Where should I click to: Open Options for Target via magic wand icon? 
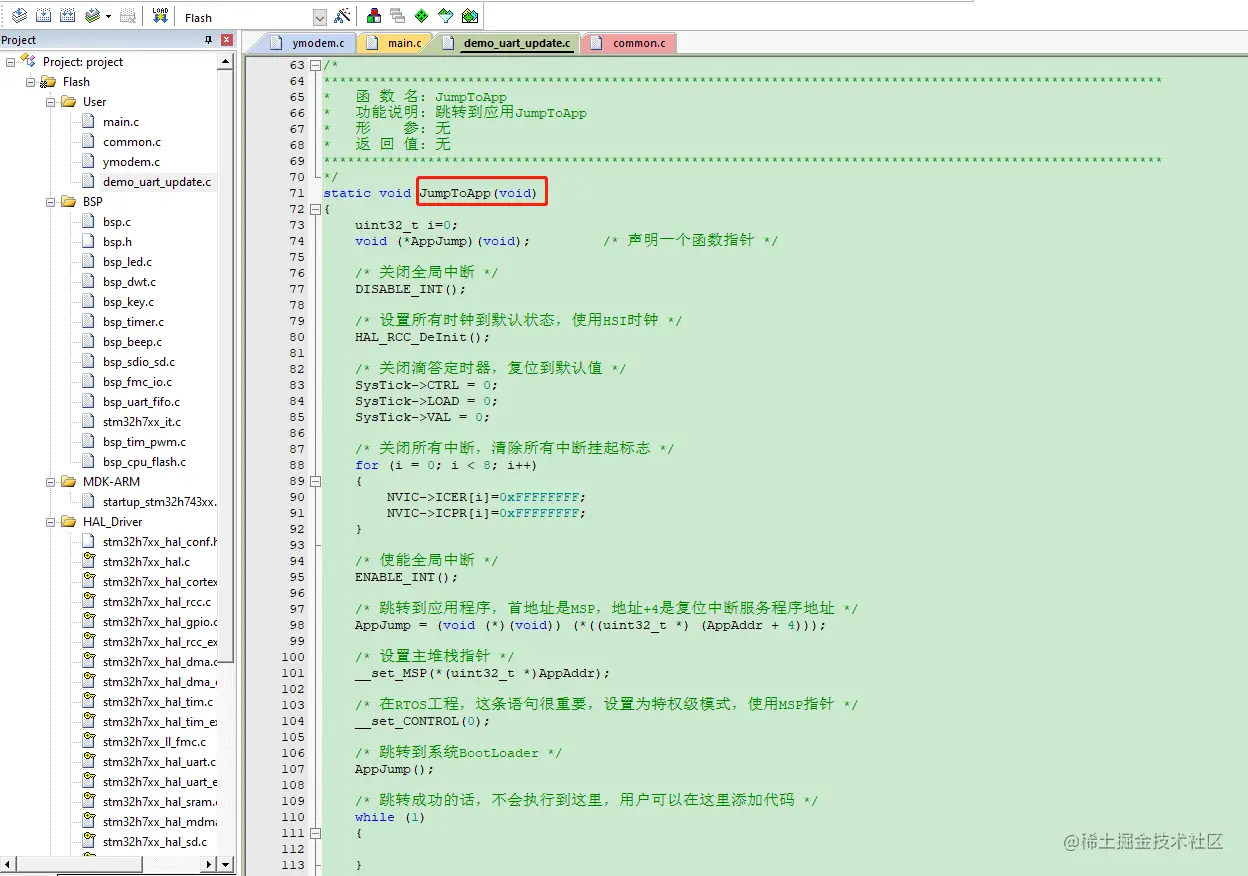(x=344, y=15)
